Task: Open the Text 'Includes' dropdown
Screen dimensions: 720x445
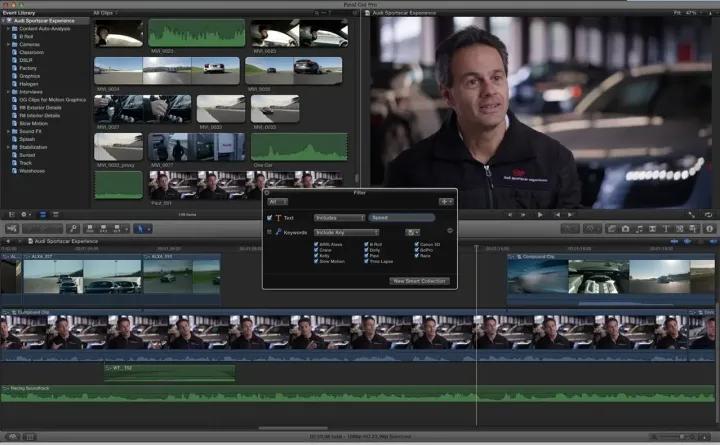Action: coord(339,217)
